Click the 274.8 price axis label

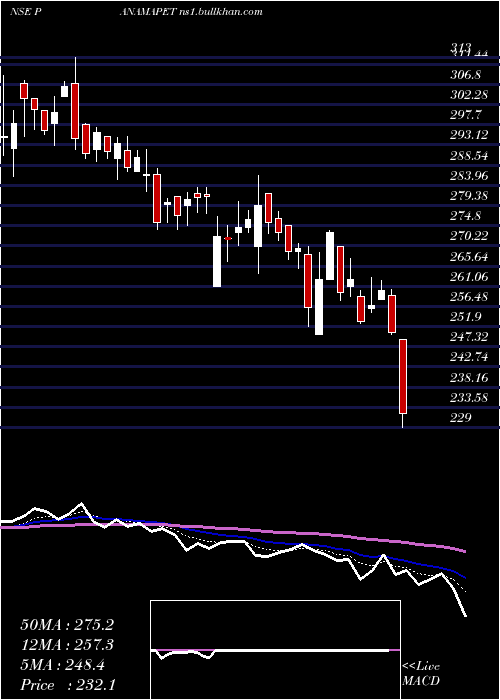point(465,216)
